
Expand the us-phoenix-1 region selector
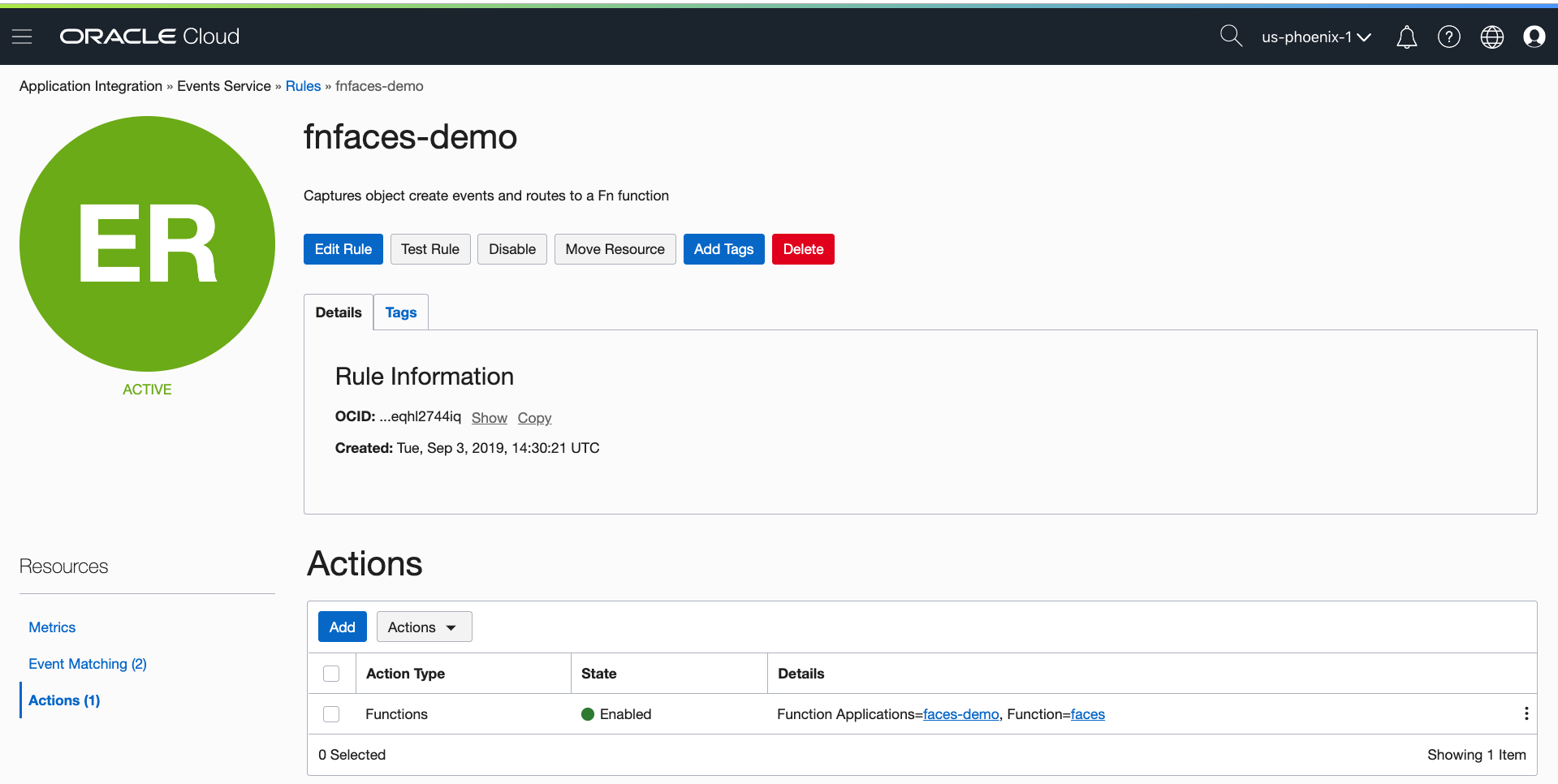click(1316, 37)
